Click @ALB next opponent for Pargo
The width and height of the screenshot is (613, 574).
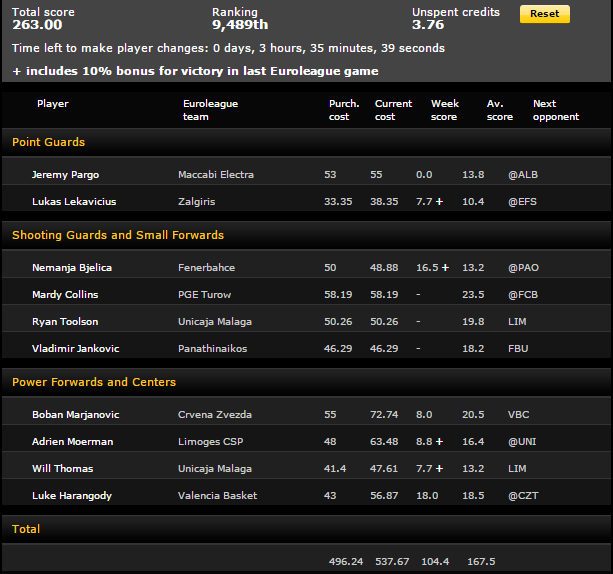coord(523,175)
